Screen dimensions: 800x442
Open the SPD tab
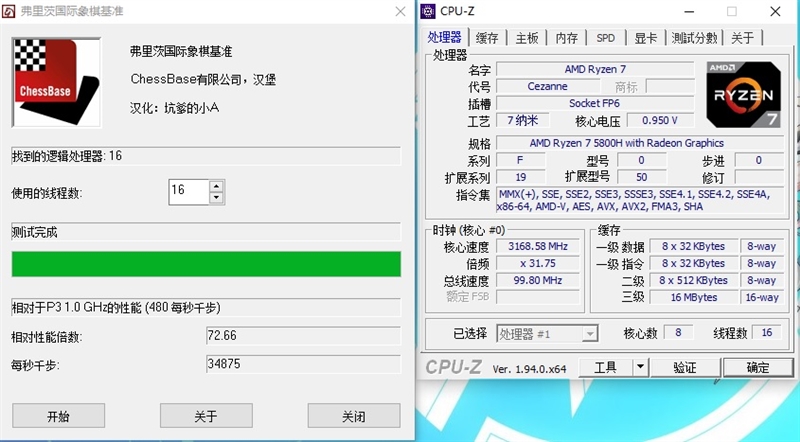point(606,38)
